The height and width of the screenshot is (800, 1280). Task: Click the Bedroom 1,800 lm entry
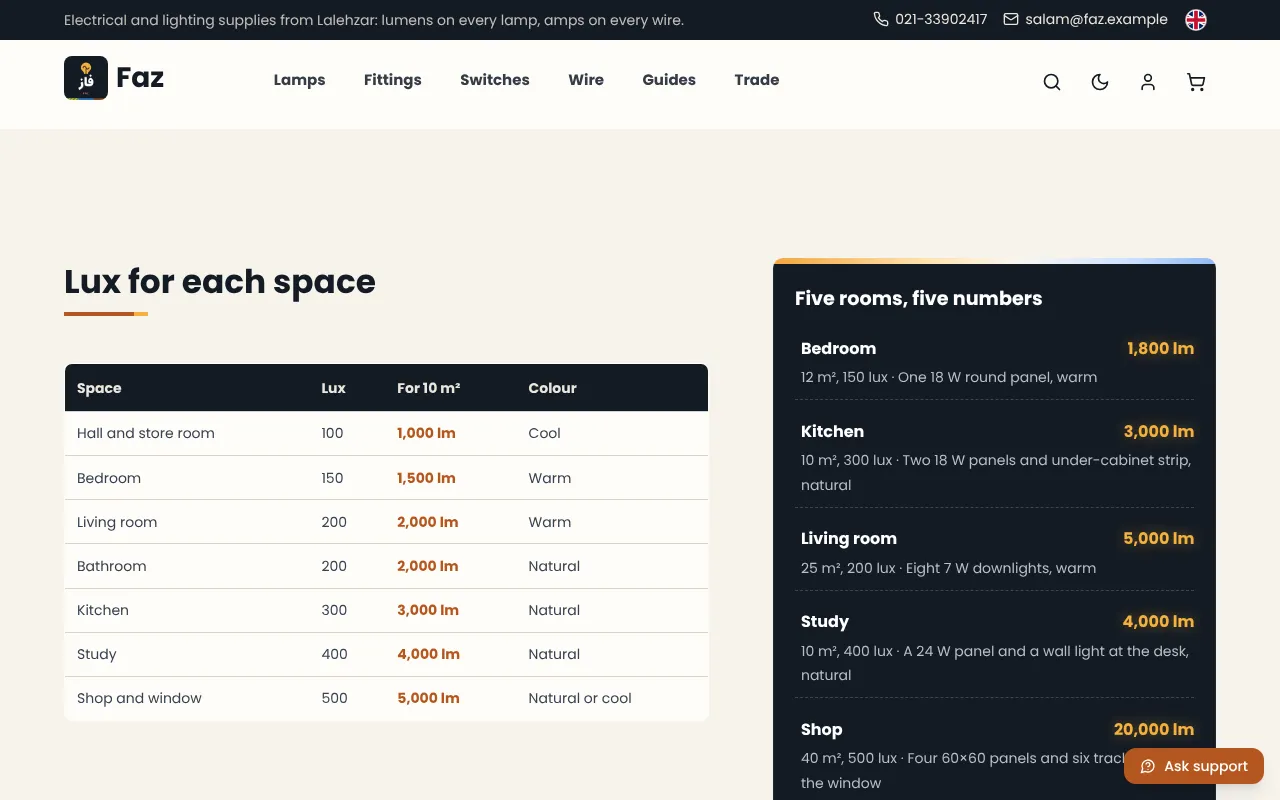pyautogui.click(x=995, y=362)
